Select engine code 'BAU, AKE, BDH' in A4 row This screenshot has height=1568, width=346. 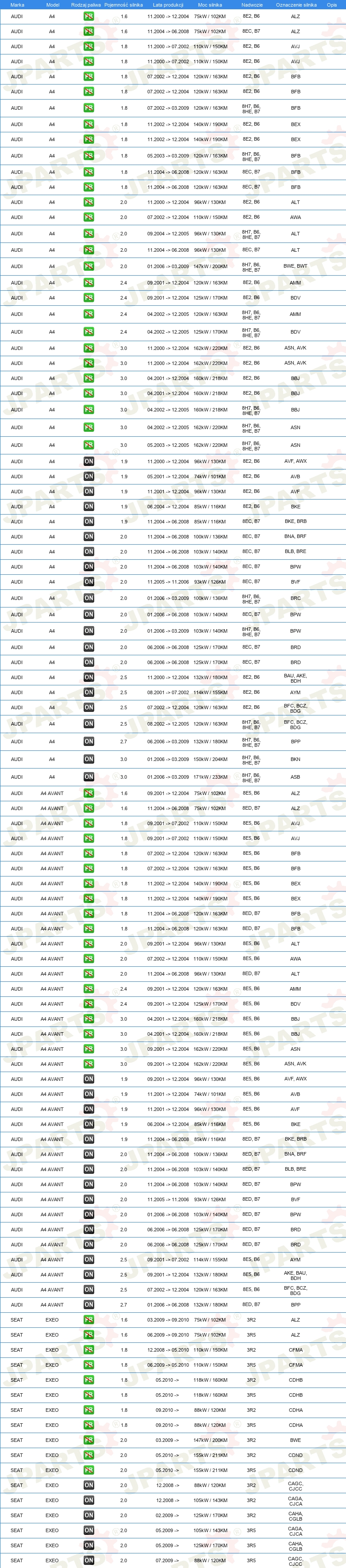coord(296,679)
